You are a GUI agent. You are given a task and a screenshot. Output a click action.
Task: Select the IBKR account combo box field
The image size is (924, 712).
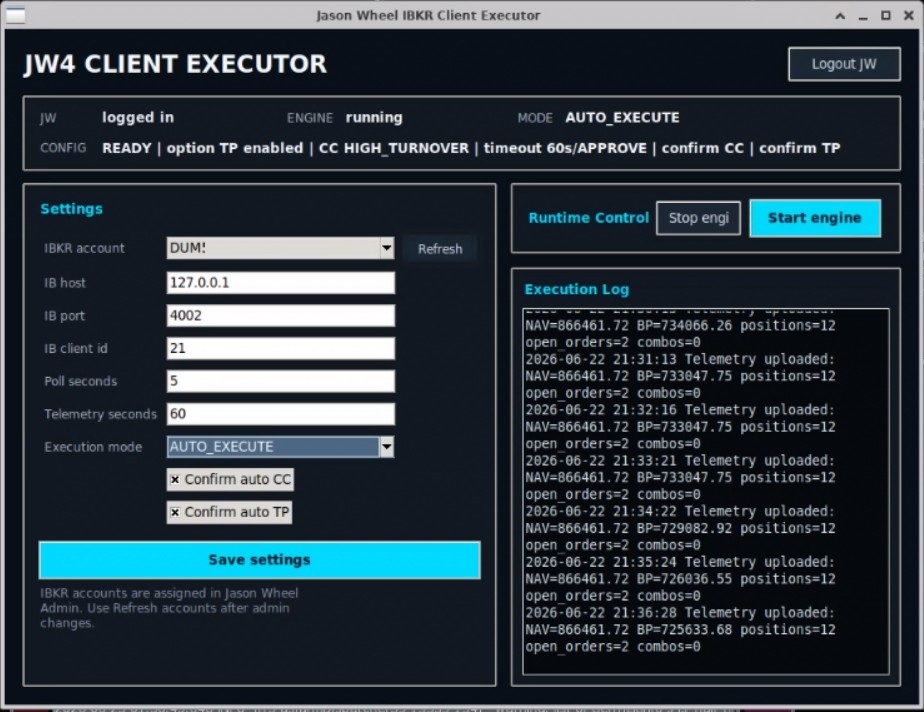click(x=280, y=248)
